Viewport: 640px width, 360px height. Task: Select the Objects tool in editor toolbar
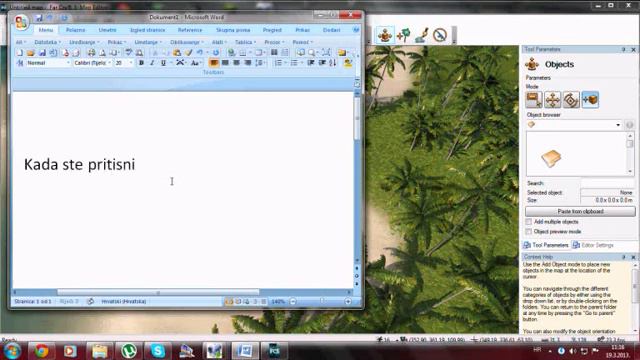pos(384,35)
